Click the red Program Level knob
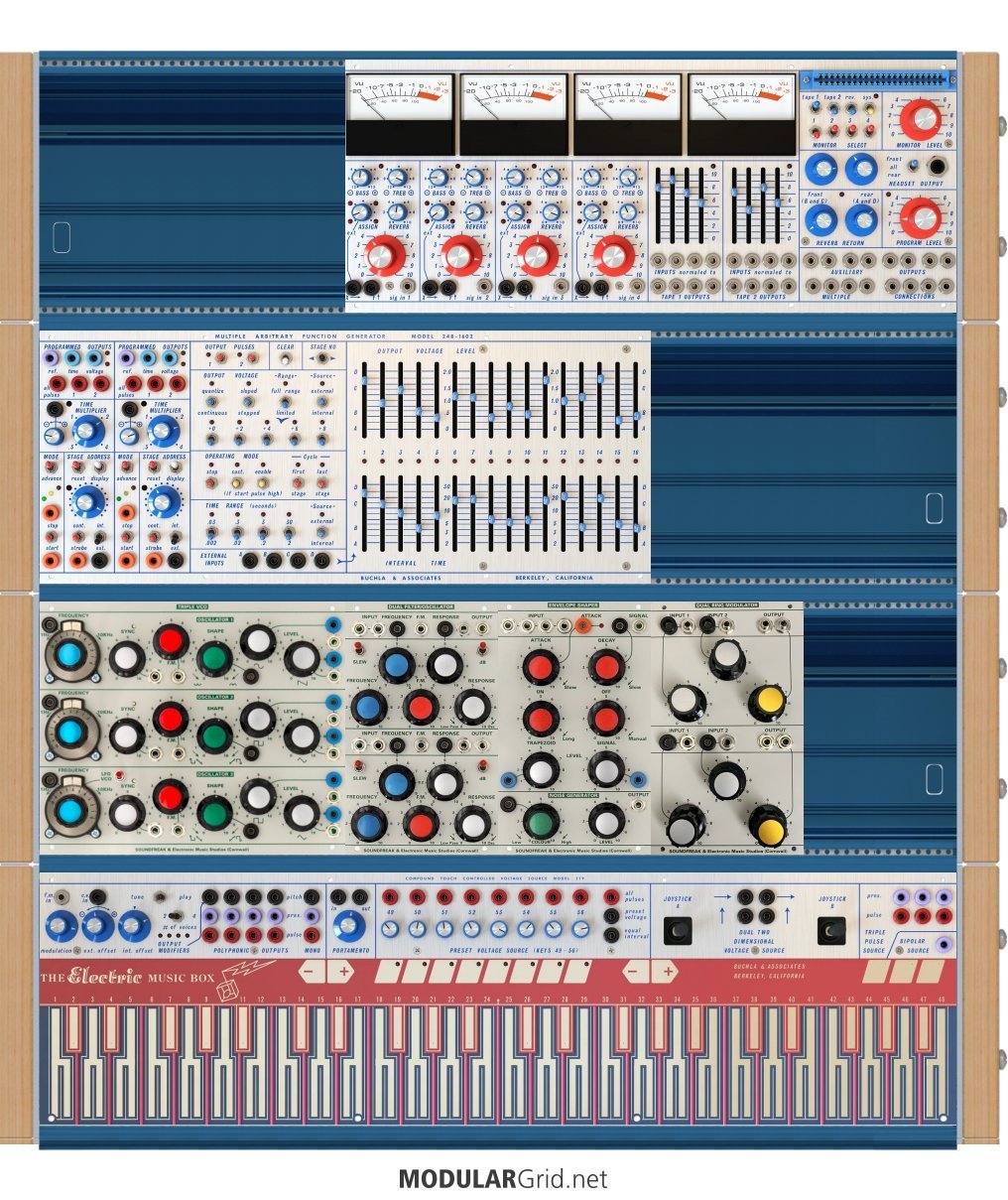Viewport: 1008px width, 1200px height. [920, 217]
